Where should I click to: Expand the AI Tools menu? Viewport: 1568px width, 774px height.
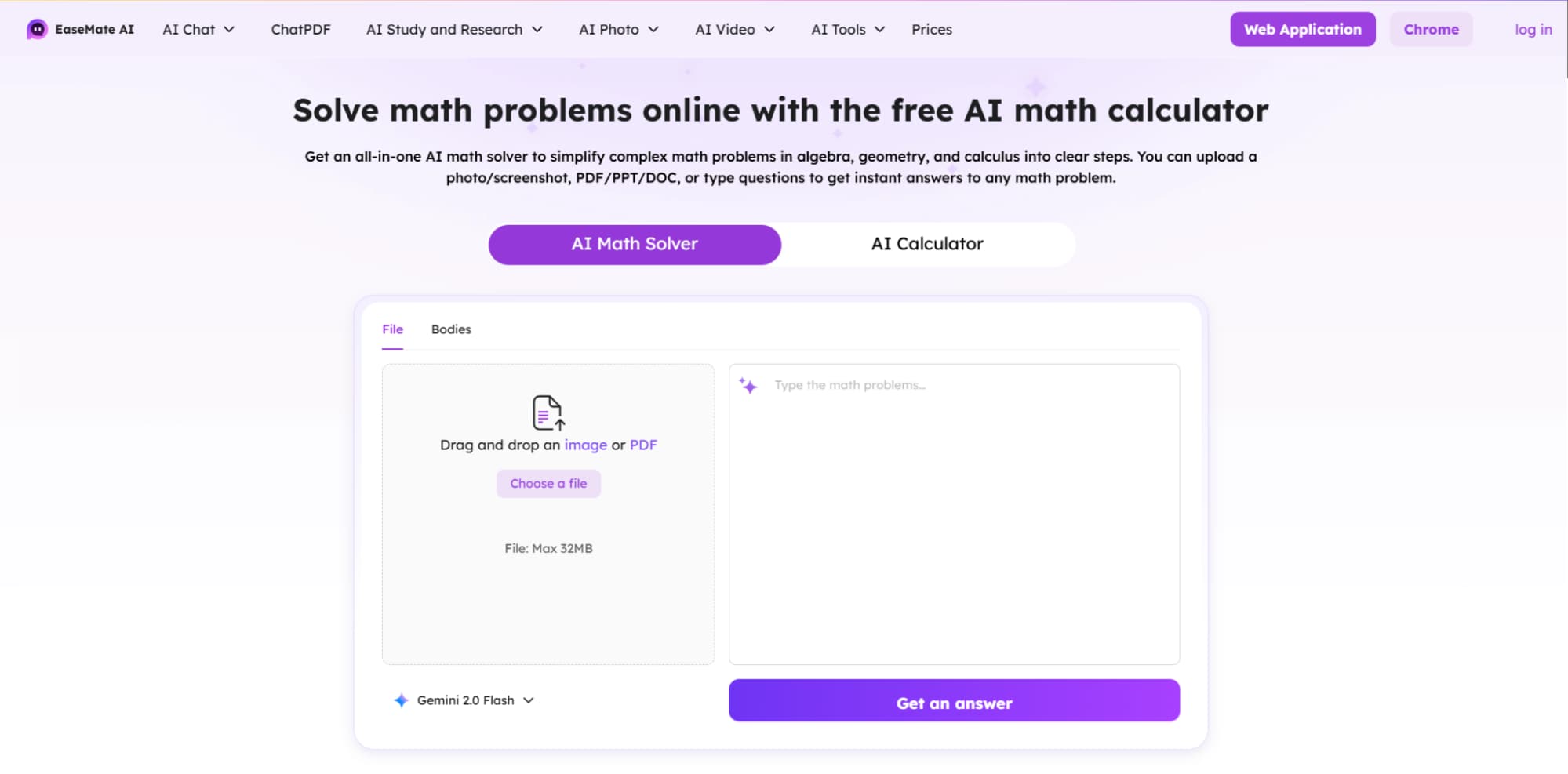pyautogui.click(x=847, y=30)
